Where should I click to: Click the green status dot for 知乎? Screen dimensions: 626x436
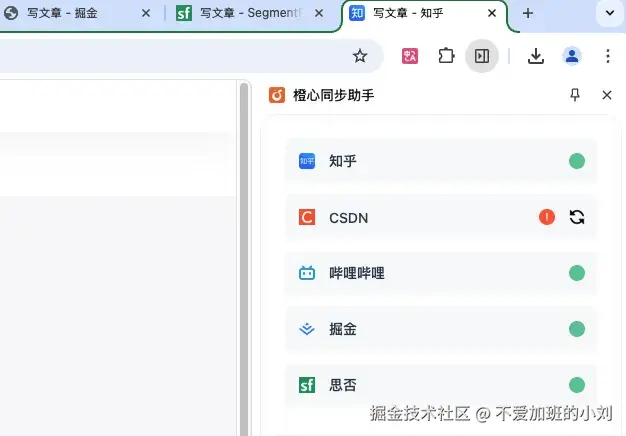[x=576, y=161]
